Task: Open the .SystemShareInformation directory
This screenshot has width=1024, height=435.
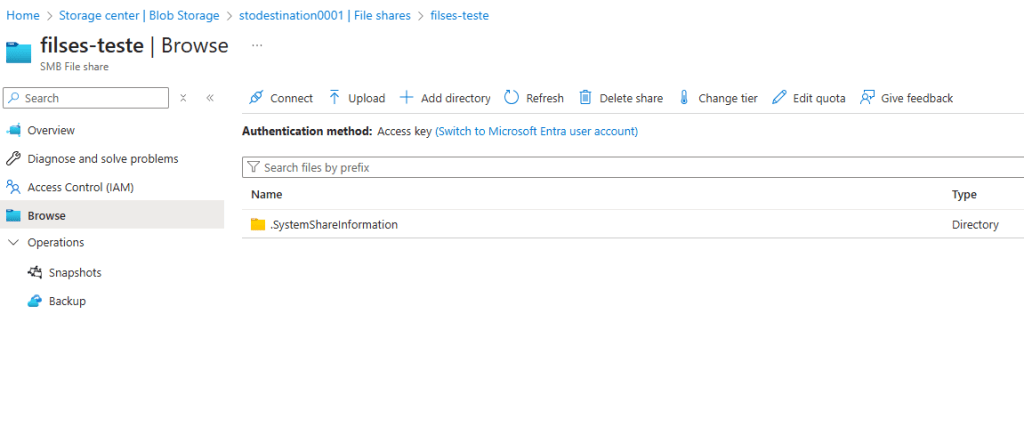Action: [x=334, y=225]
